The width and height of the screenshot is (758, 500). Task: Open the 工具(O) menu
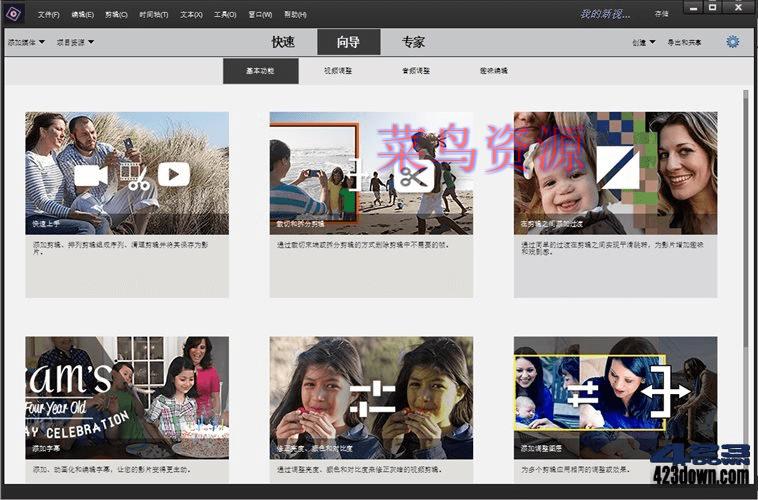225,15
